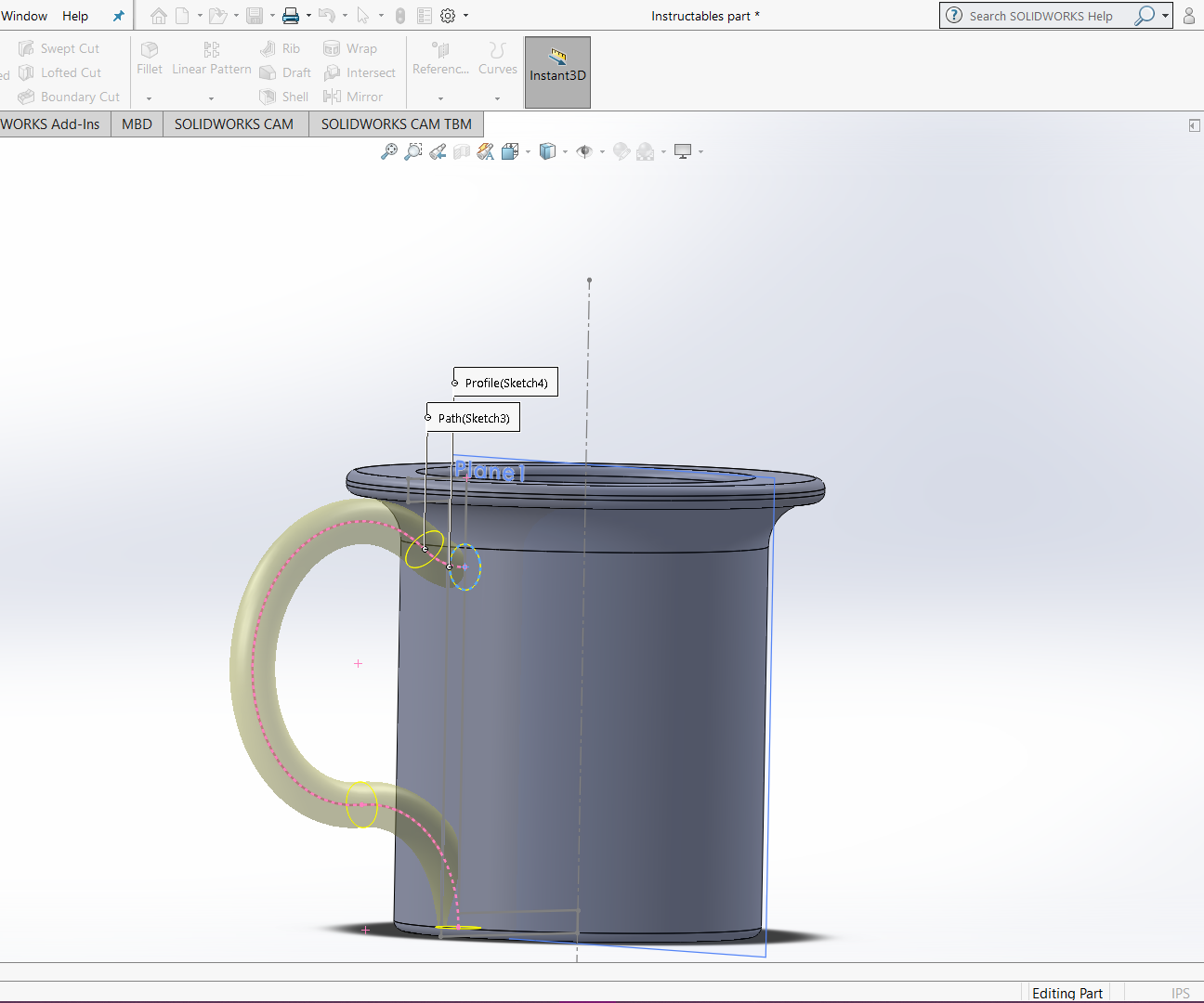Viewport: 1204px width, 1003px height.
Task: Select the Intersect tool
Action: coord(360,72)
